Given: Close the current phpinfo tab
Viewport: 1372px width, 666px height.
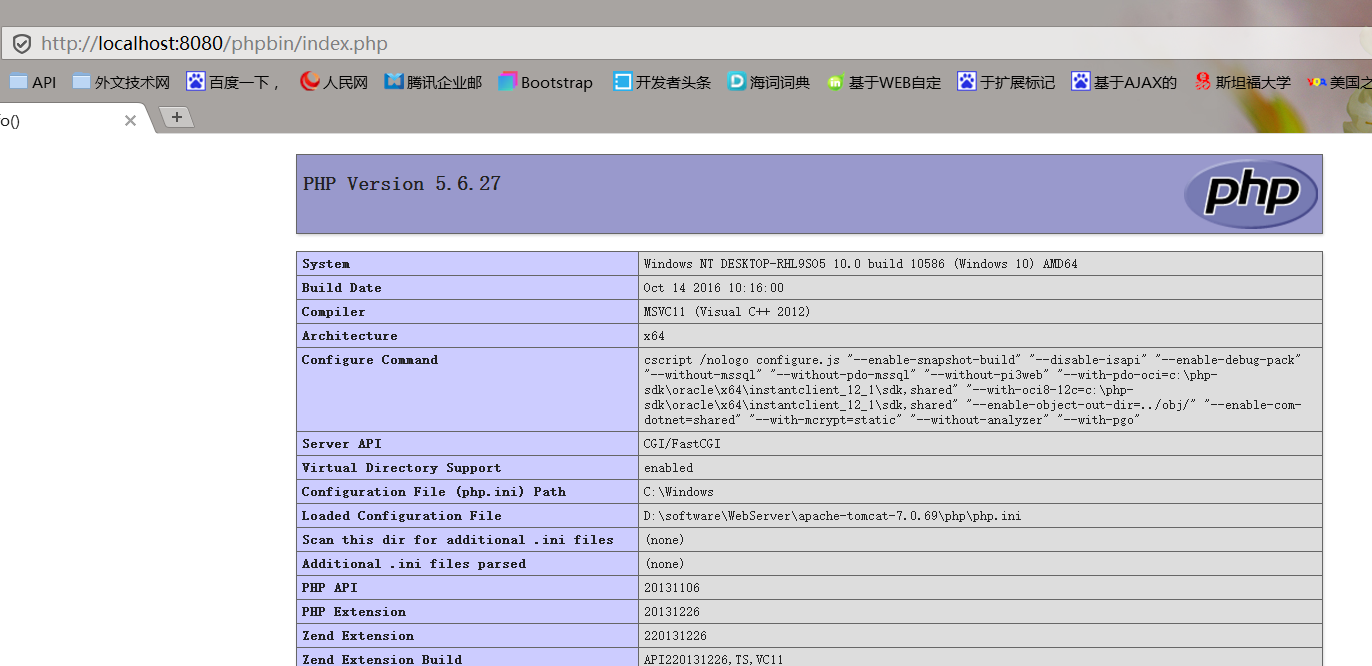Looking at the screenshot, I should [130, 120].
